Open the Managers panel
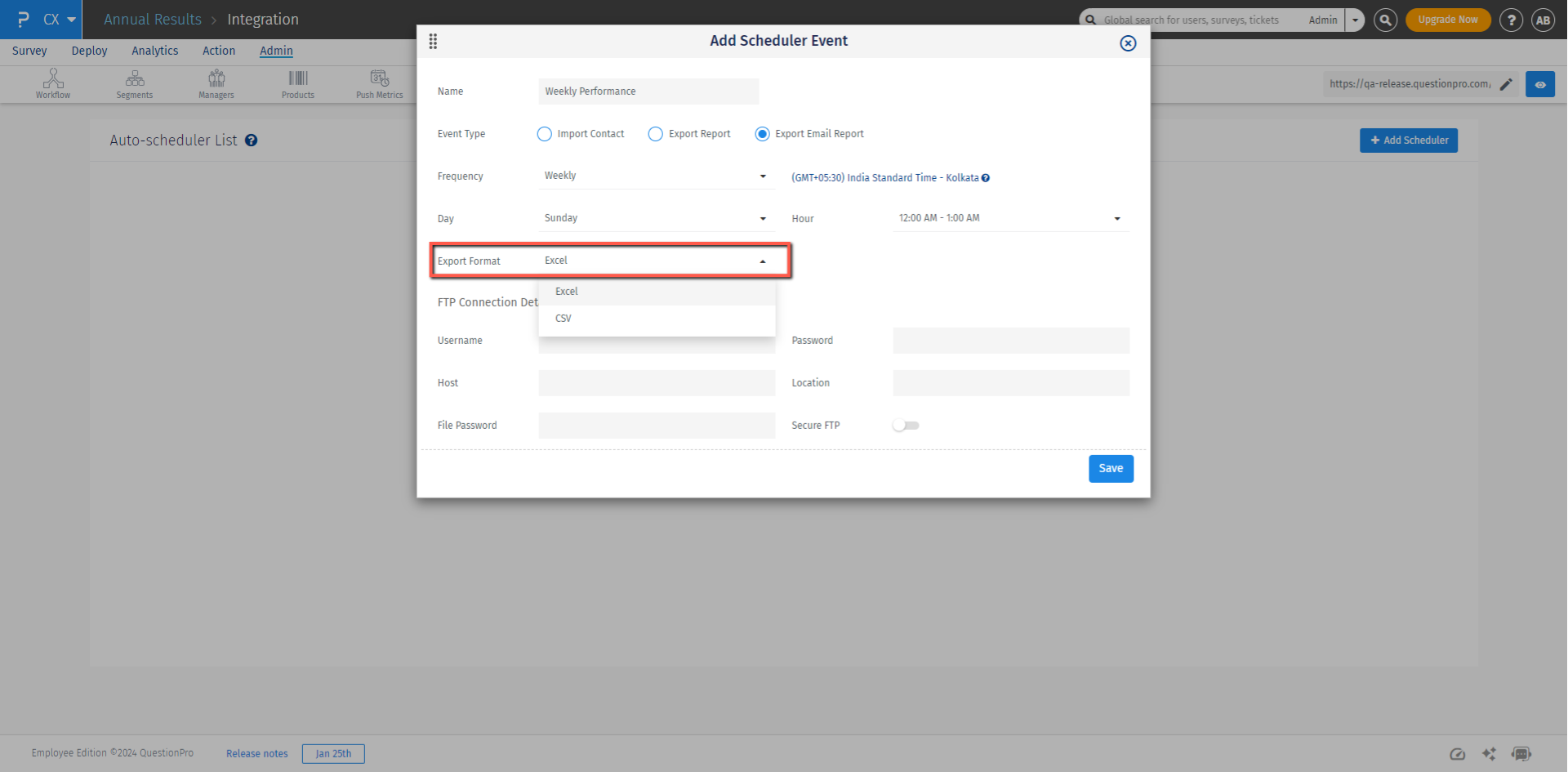The height and width of the screenshot is (772, 1568). click(x=216, y=83)
